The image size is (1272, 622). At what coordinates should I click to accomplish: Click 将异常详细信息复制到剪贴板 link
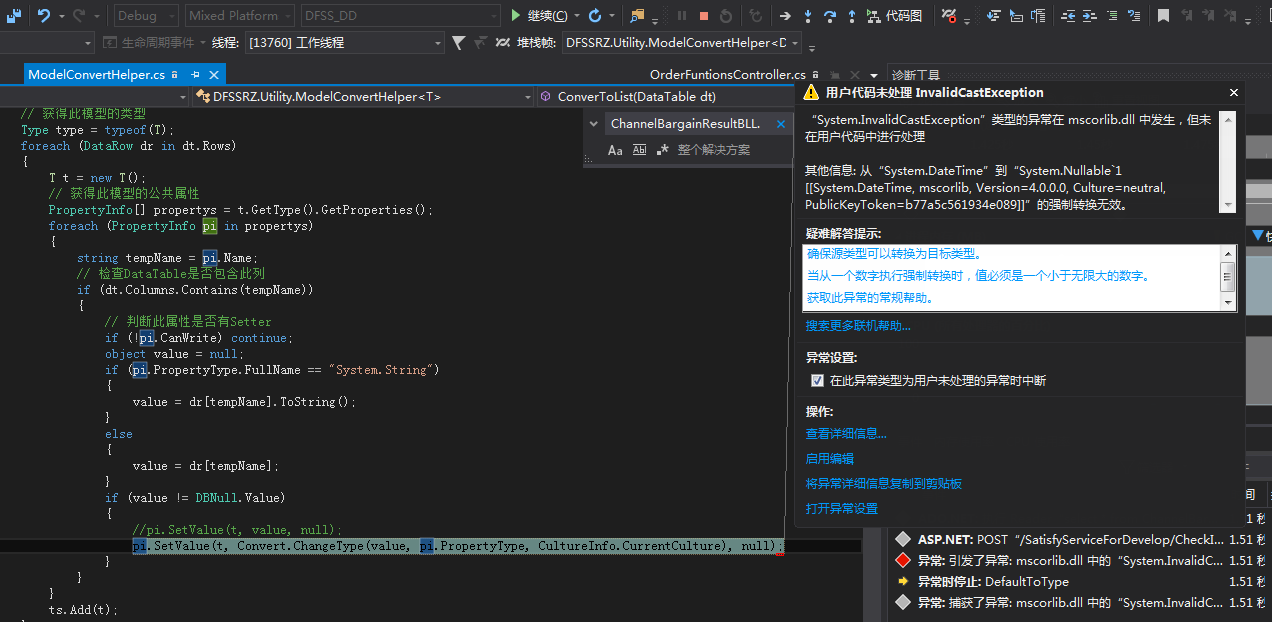click(884, 484)
